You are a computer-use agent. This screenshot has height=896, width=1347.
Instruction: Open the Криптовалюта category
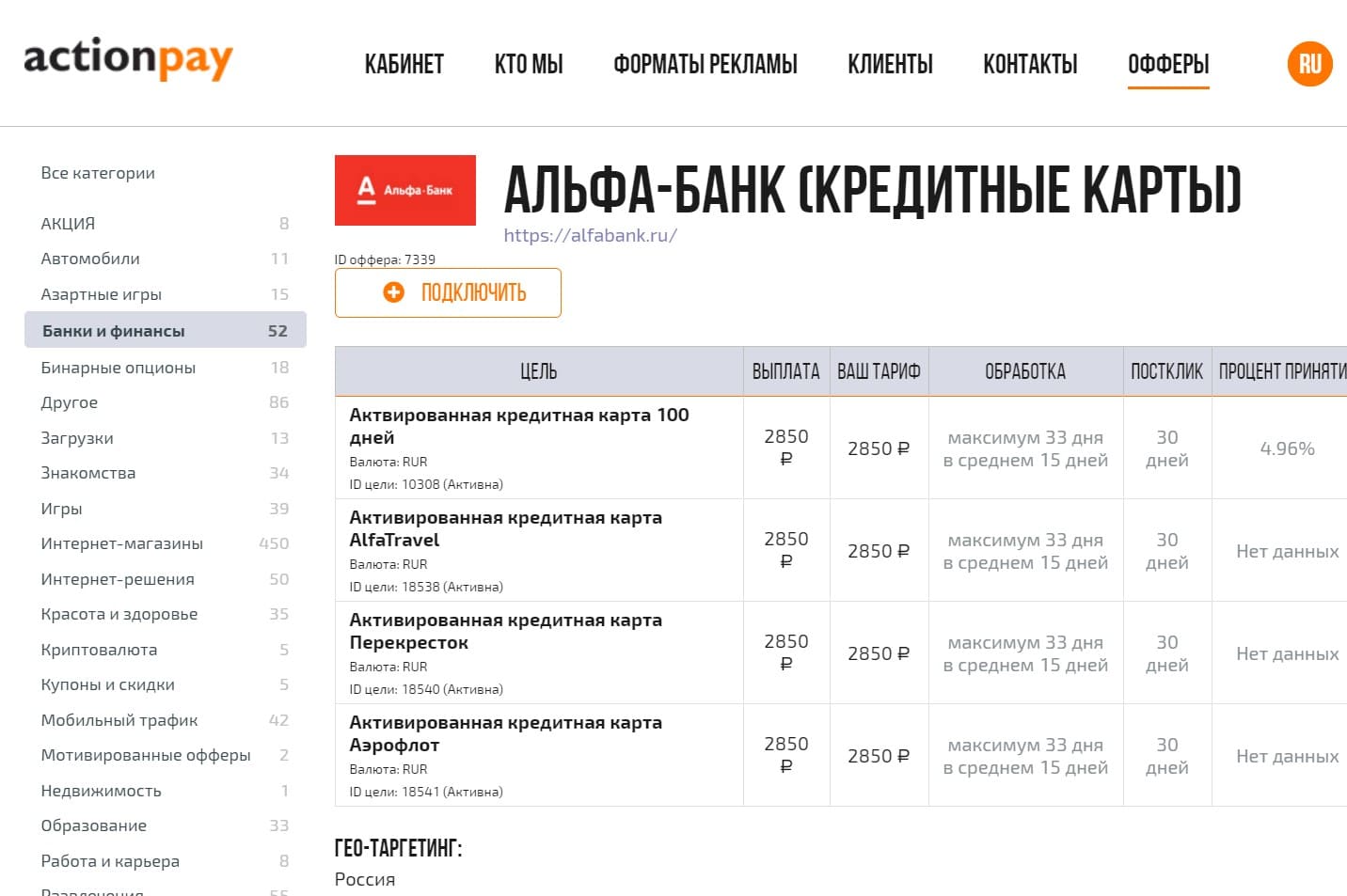click(x=99, y=650)
